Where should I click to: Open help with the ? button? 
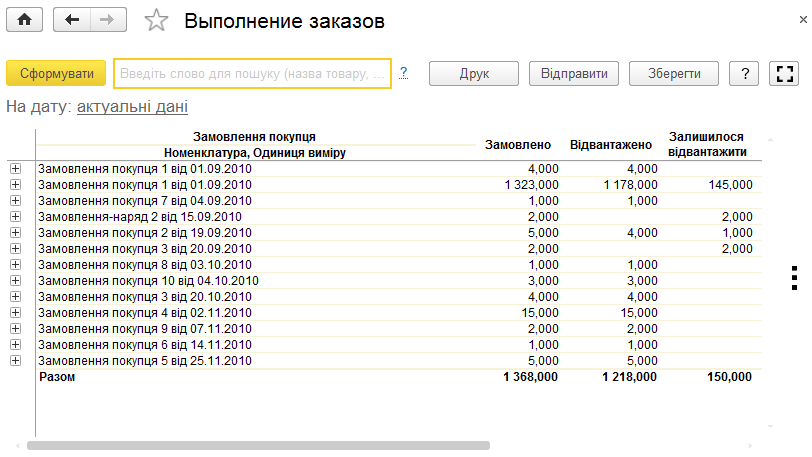click(x=744, y=74)
